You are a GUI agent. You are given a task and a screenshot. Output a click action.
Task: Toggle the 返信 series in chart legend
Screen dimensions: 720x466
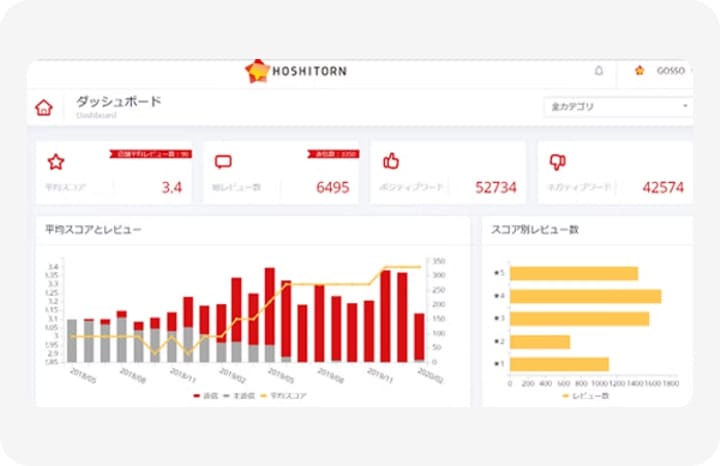(x=204, y=396)
